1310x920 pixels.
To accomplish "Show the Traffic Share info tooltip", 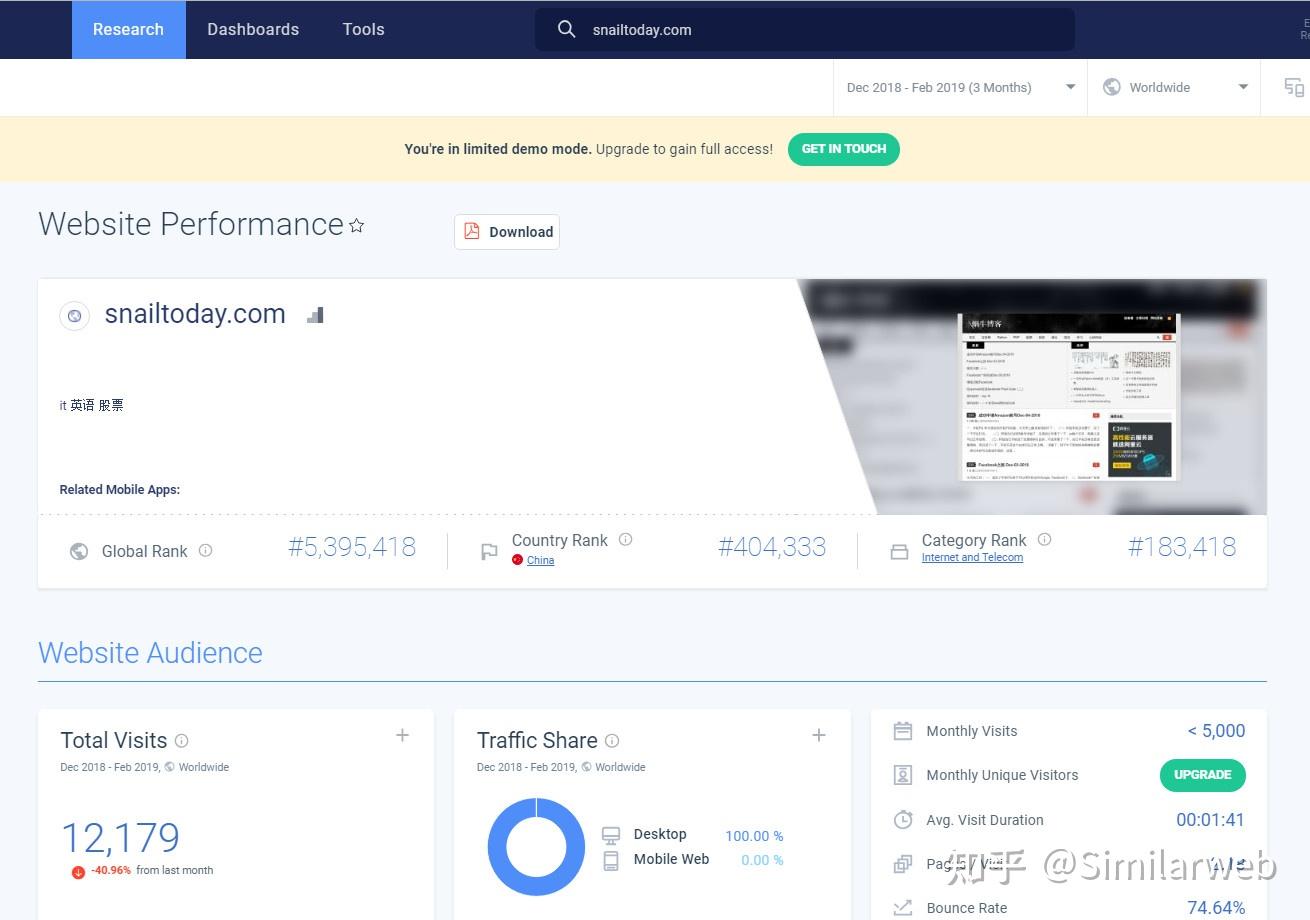I will pyautogui.click(x=612, y=740).
